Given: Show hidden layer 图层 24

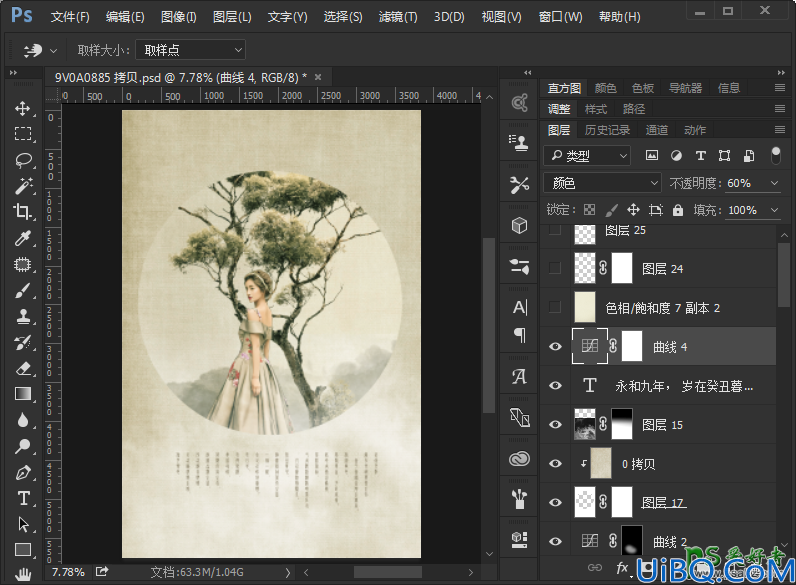Looking at the screenshot, I should (x=555, y=268).
